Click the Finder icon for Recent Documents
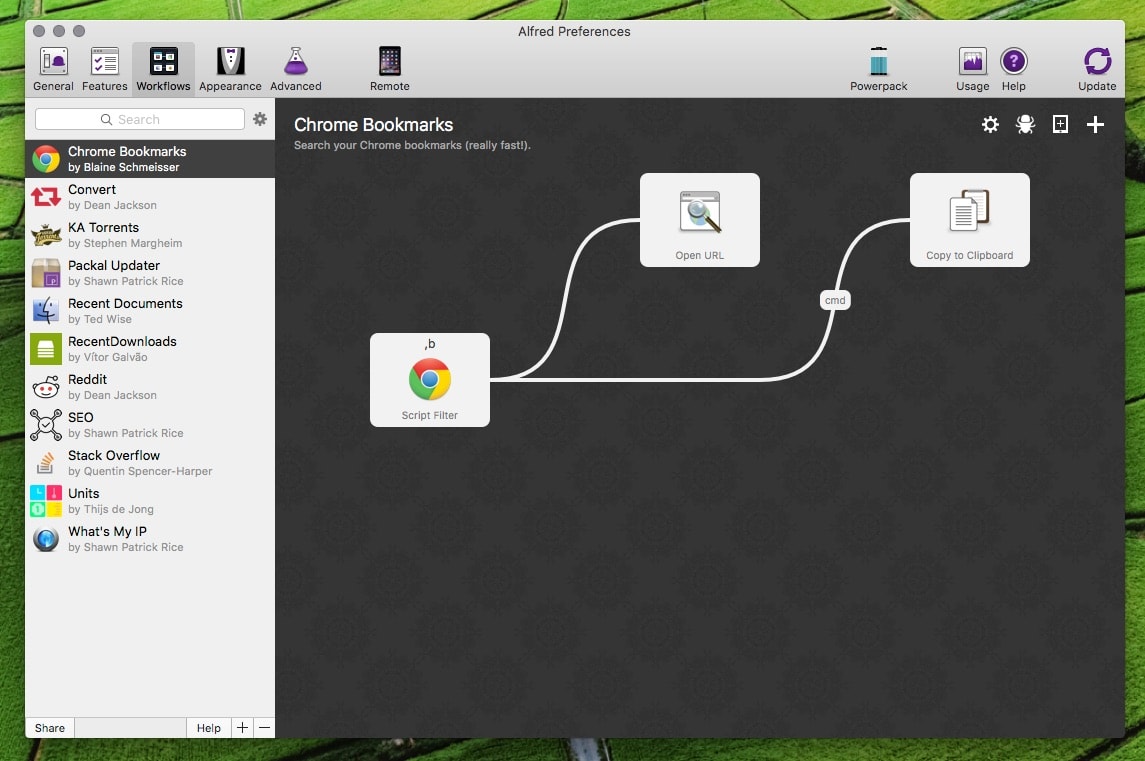The height and width of the screenshot is (761, 1145). point(46,310)
